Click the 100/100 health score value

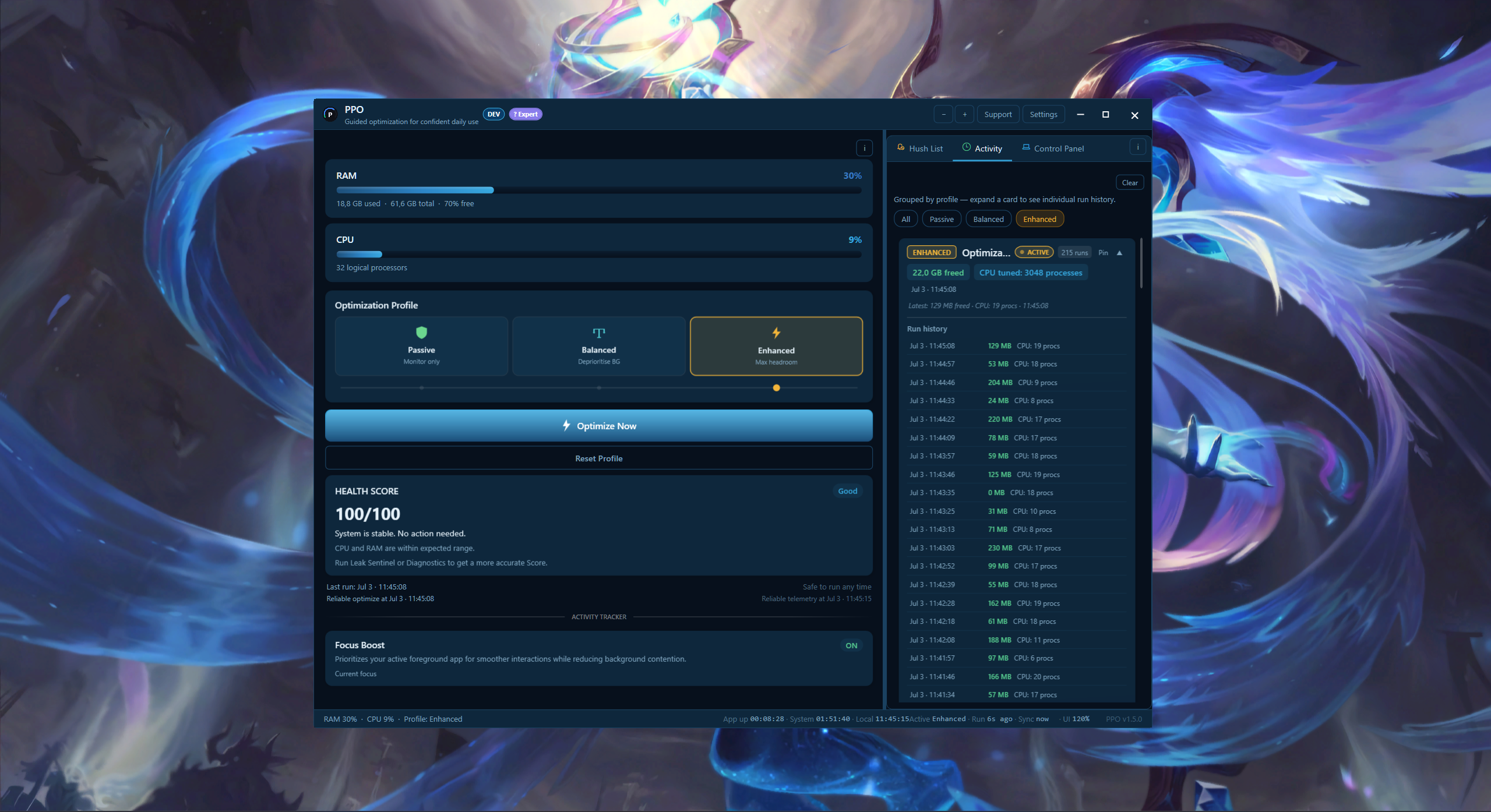click(x=368, y=514)
